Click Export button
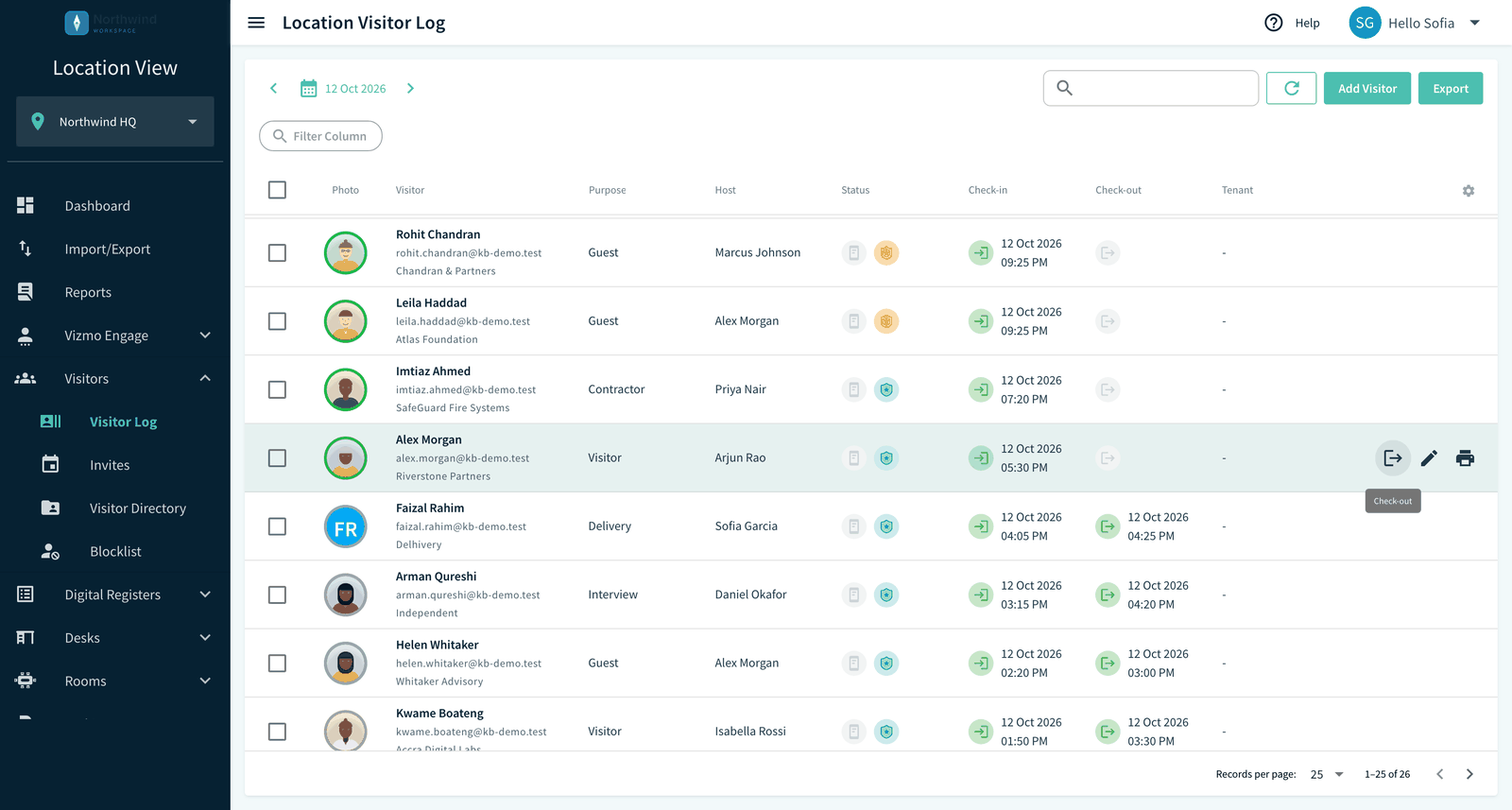This screenshot has height=810, width=1512. click(x=1451, y=89)
